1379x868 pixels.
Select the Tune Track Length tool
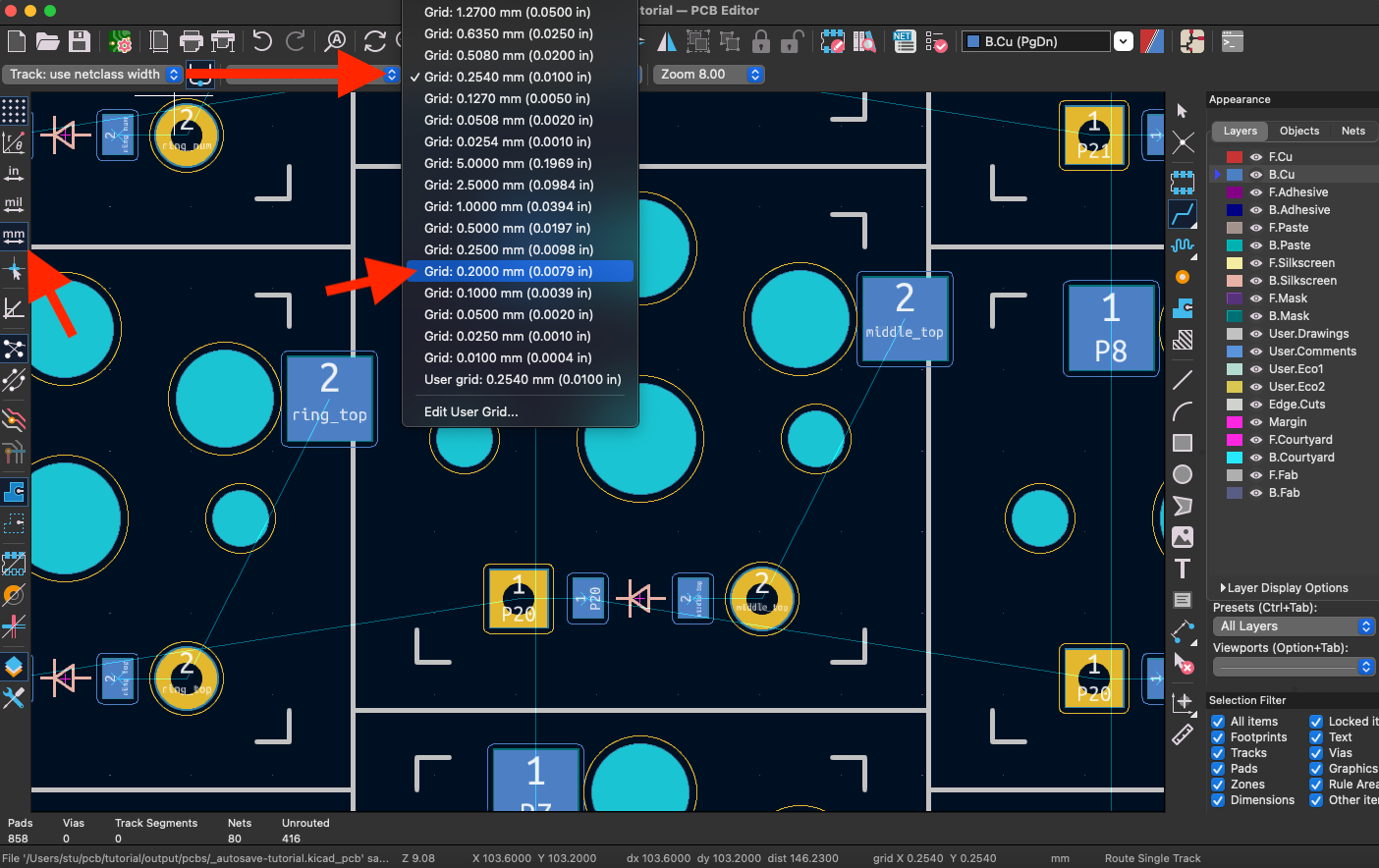(1183, 245)
